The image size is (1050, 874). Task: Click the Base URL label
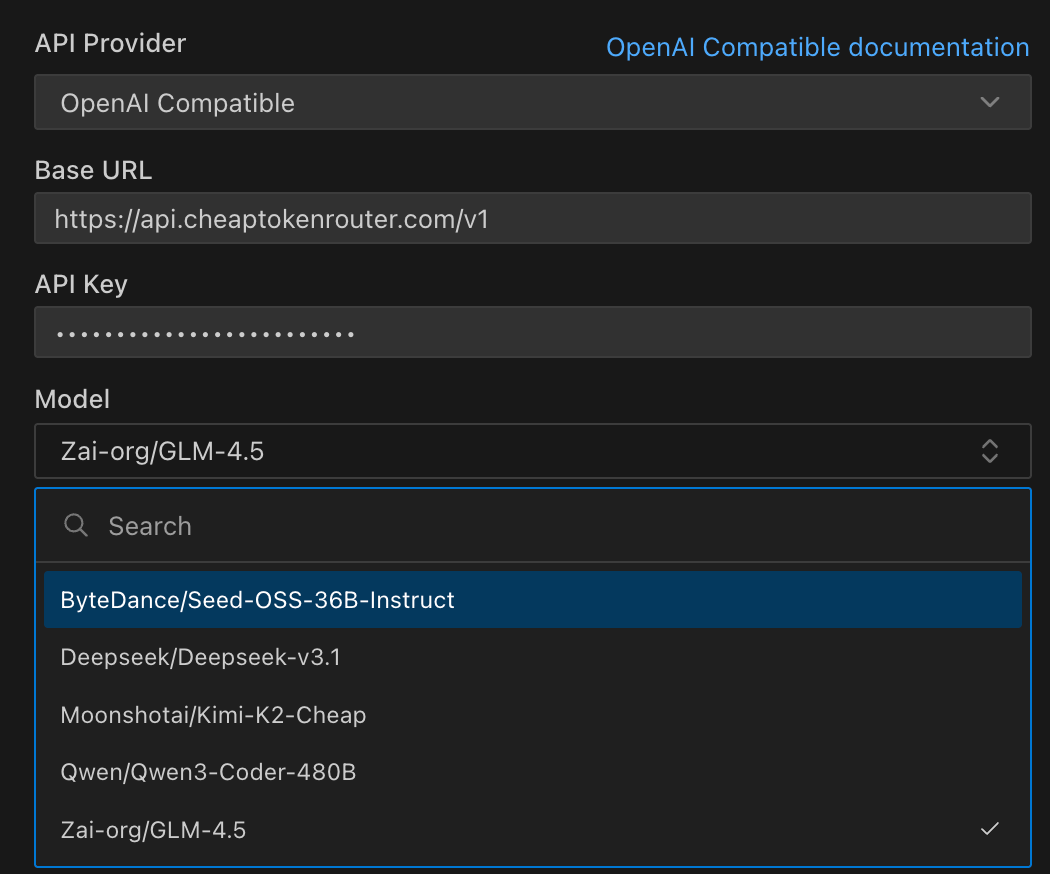click(93, 170)
